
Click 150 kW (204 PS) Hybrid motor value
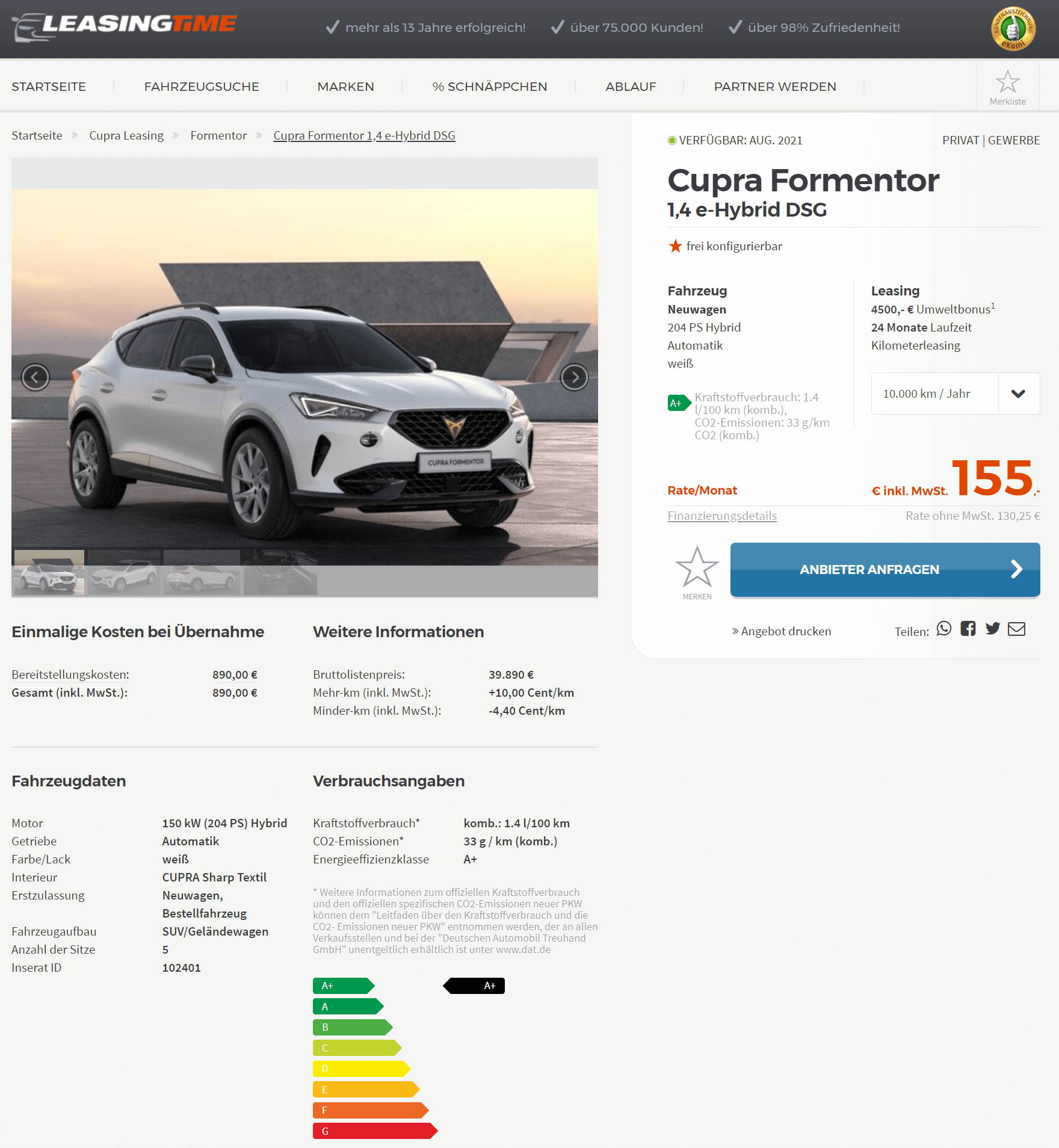[225, 823]
